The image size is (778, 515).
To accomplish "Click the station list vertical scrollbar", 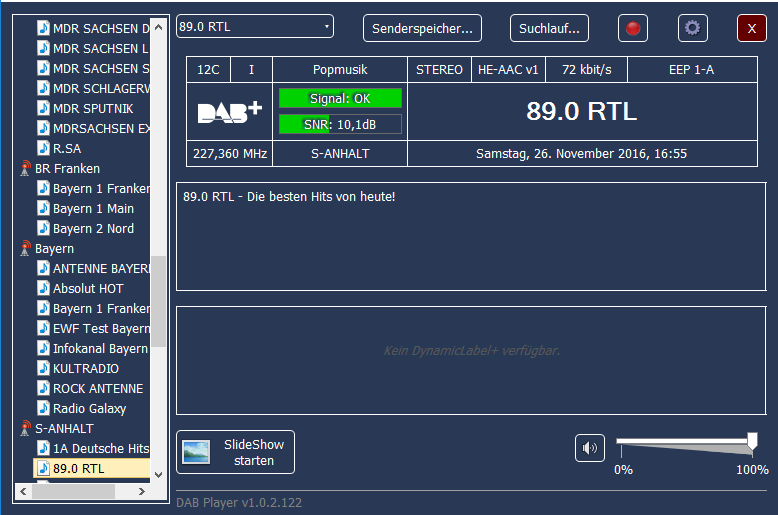I will coord(159,300).
